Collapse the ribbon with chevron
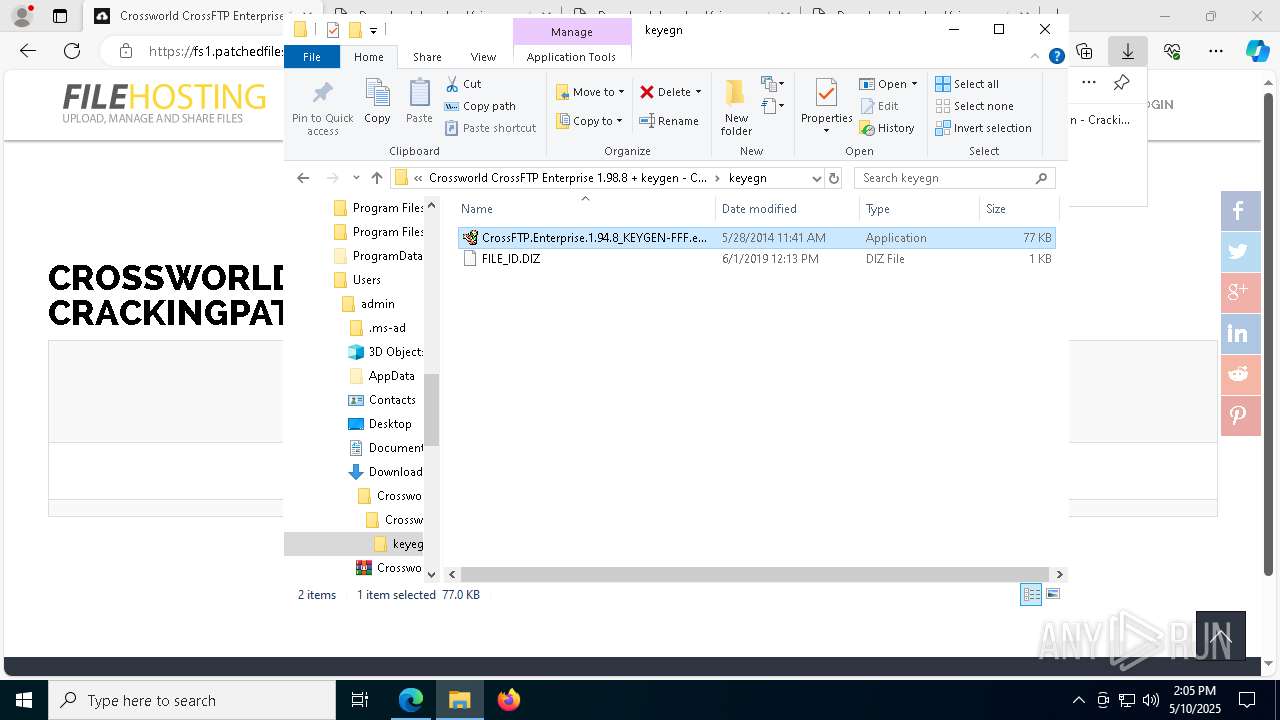The width and height of the screenshot is (1280, 720). coord(1036,57)
